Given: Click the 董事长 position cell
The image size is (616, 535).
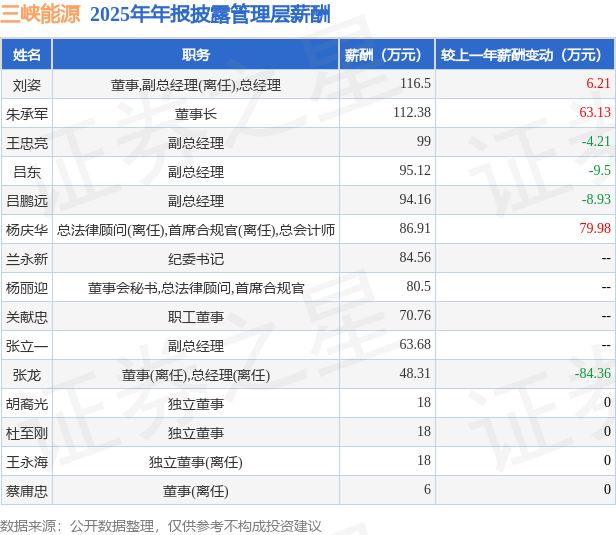Looking at the screenshot, I should [196, 114].
